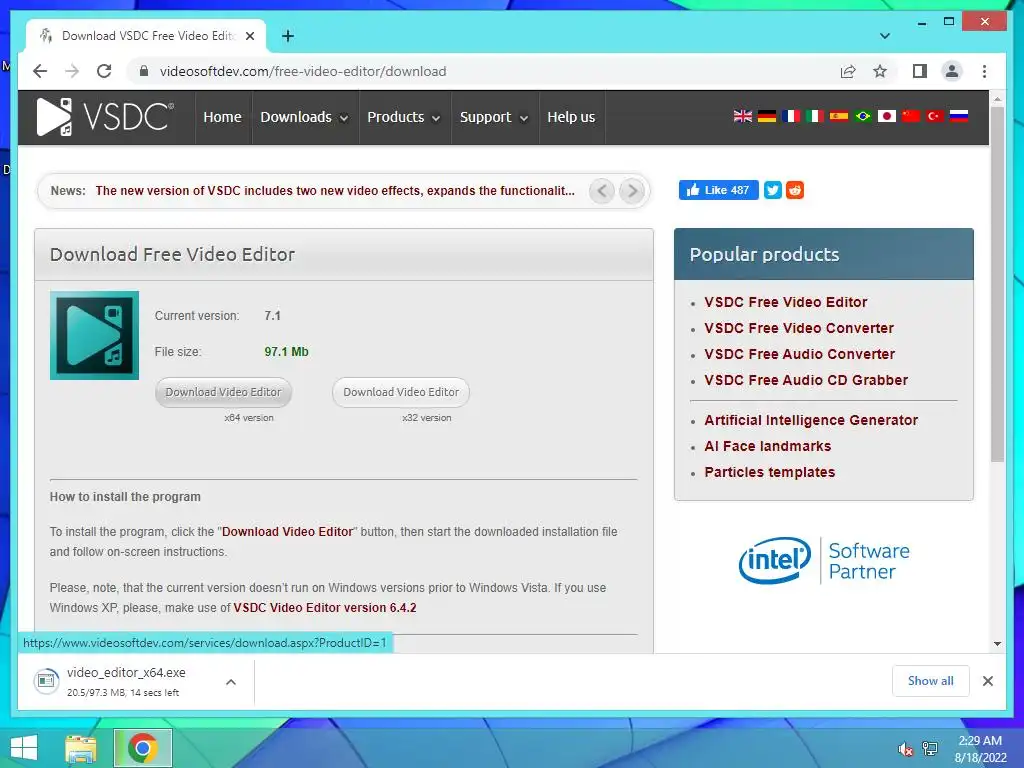Screen dimensions: 1024x768
Task: Expand Downloads menu in navbar
Action: (x=304, y=117)
